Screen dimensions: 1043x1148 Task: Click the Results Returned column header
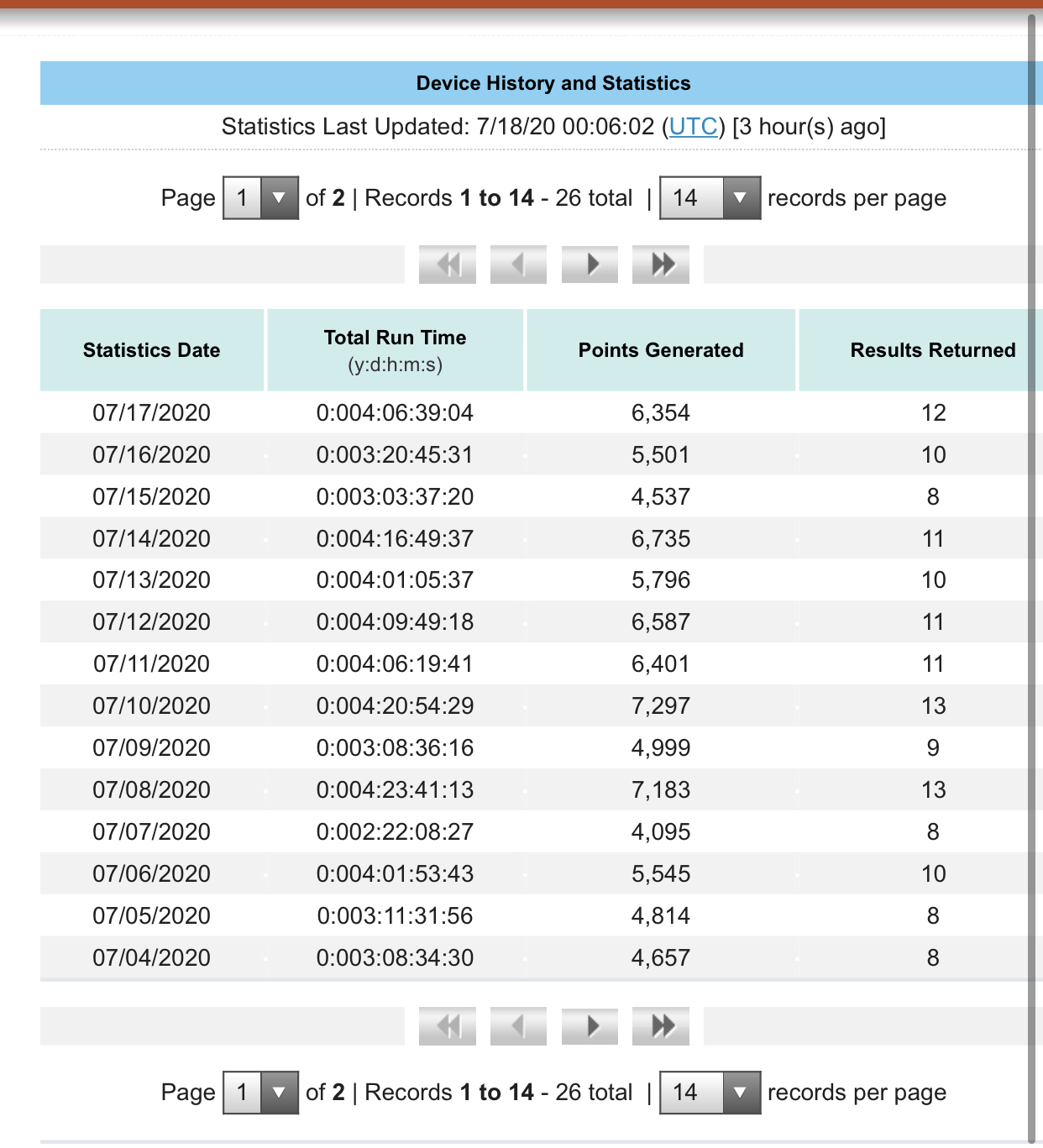pos(932,350)
